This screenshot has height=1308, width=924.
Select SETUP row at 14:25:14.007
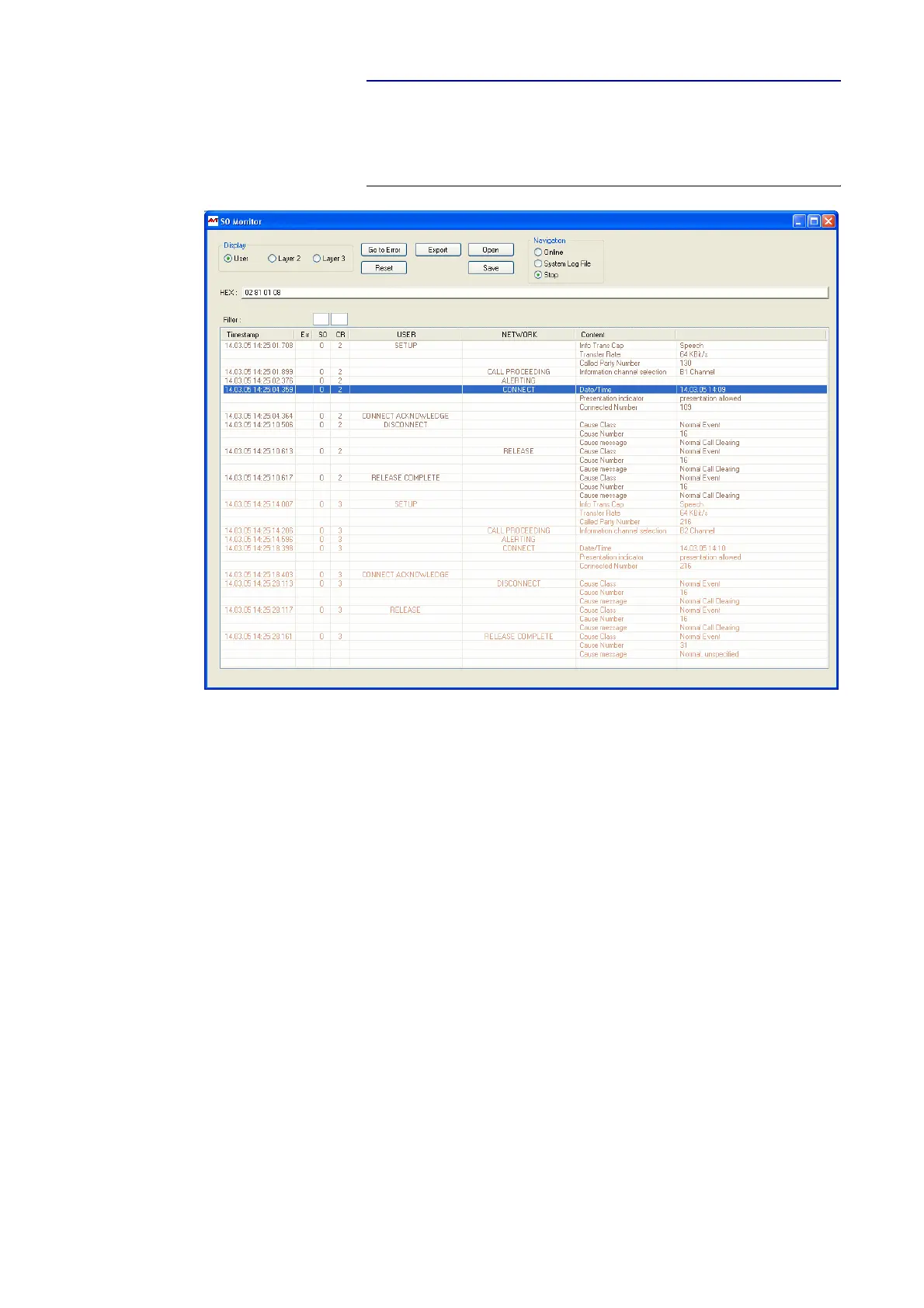tap(524, 504)
